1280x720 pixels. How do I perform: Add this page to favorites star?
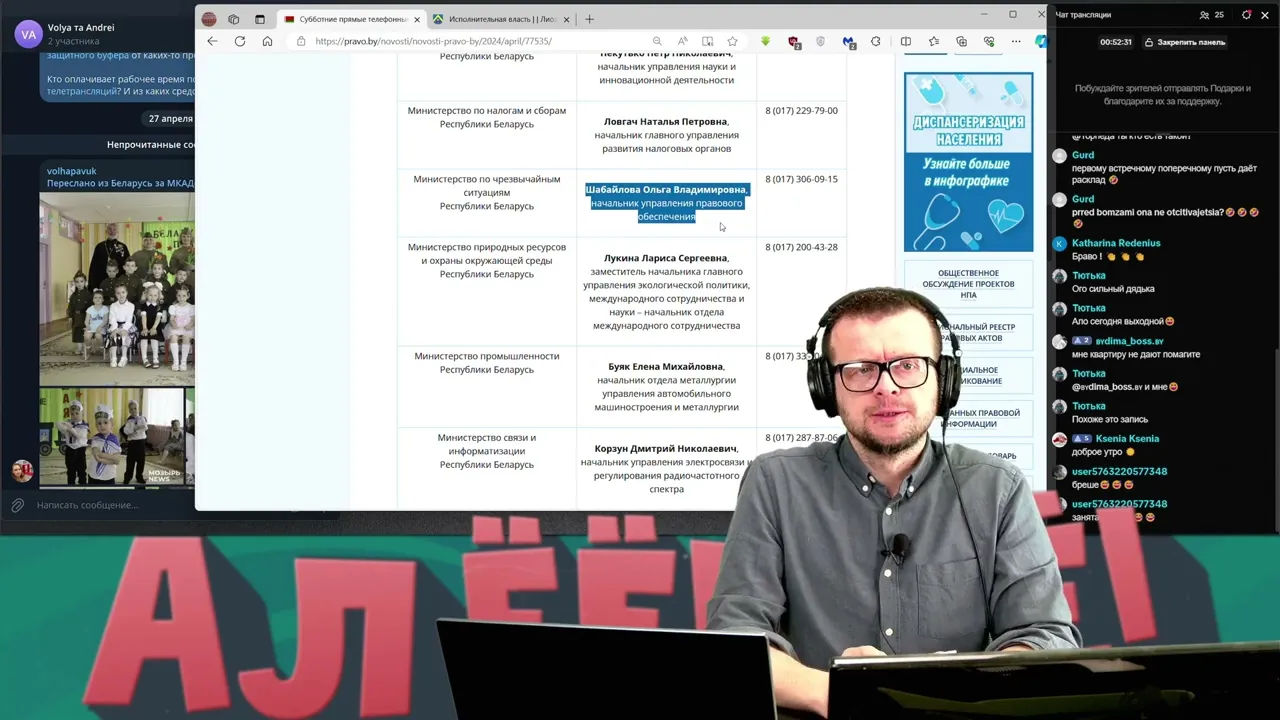[x=732, y=41]
